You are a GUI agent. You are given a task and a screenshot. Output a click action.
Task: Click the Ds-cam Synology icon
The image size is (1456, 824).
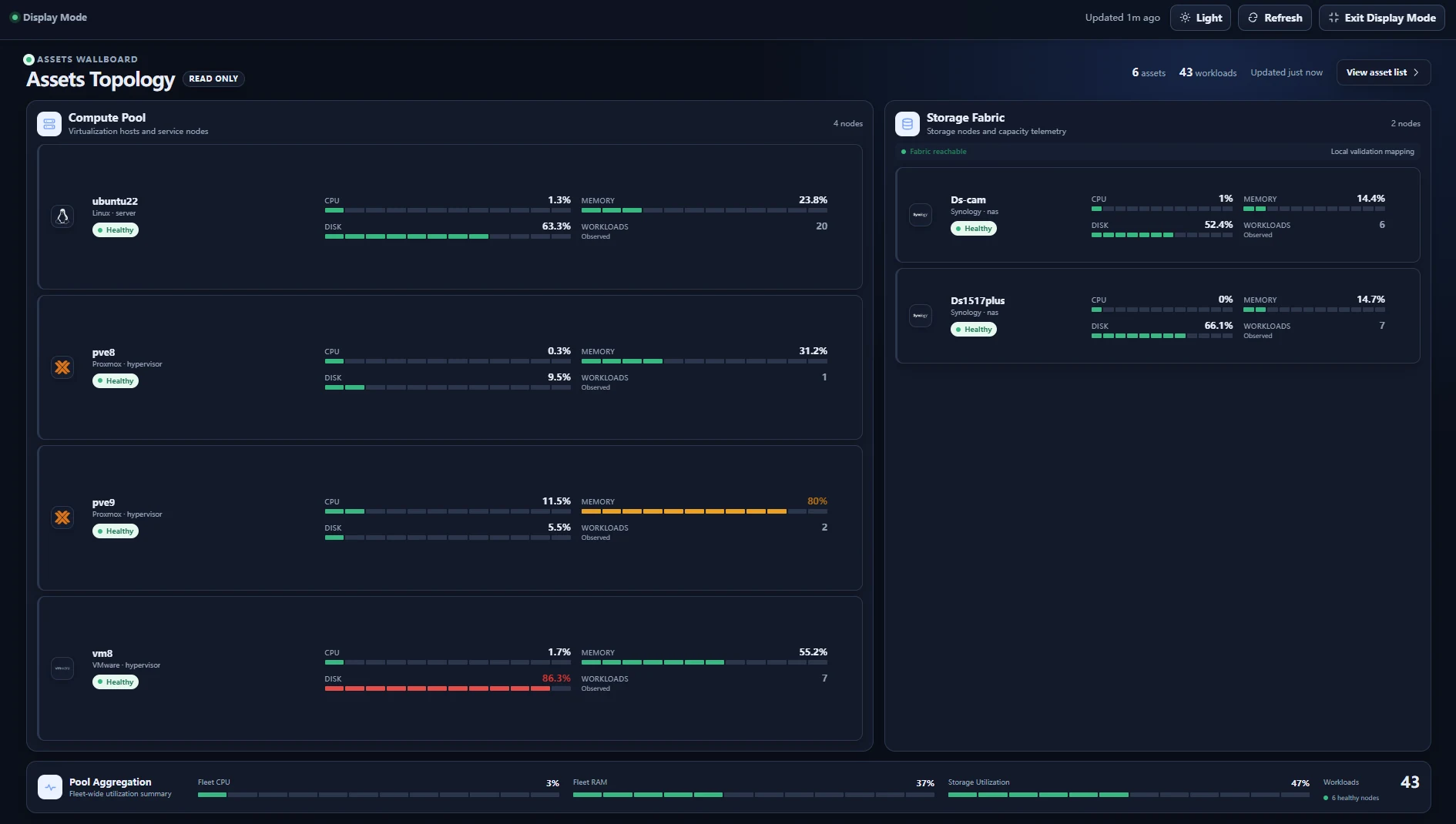pos(921,215)
